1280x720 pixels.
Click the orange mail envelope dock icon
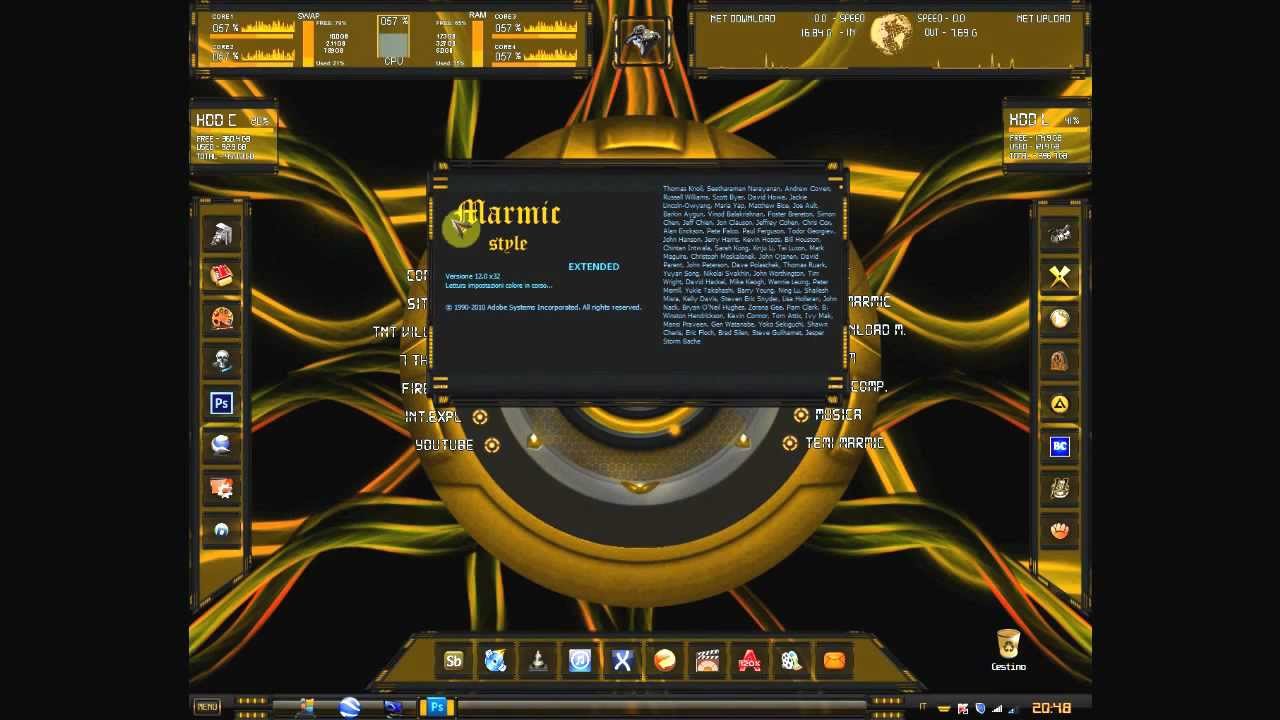pos(834,660)
